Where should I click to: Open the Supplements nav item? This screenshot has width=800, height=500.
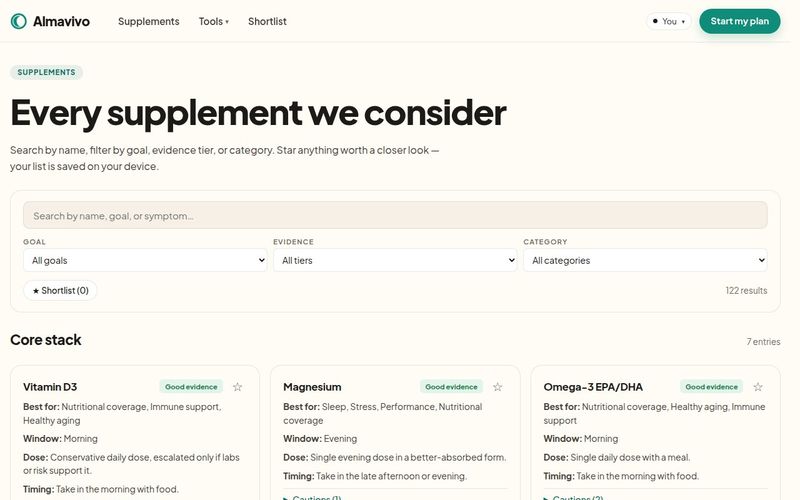click(148, 21)
